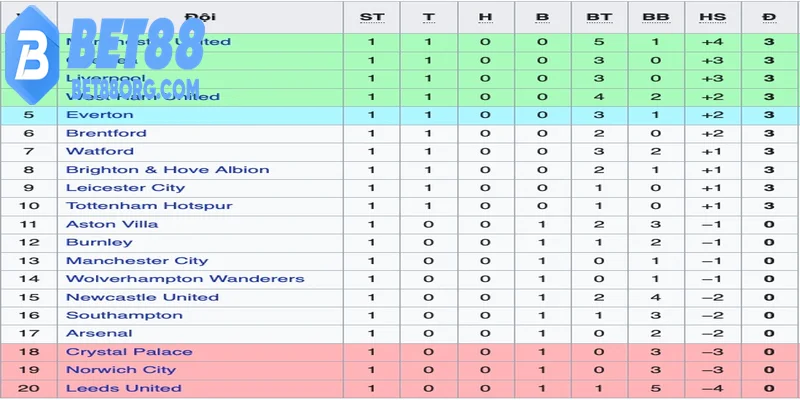The width and height of the screenshot is (800, 400).
Task: Open the Norwich City link
Action: pyautogui.click(x=121, y=370)
